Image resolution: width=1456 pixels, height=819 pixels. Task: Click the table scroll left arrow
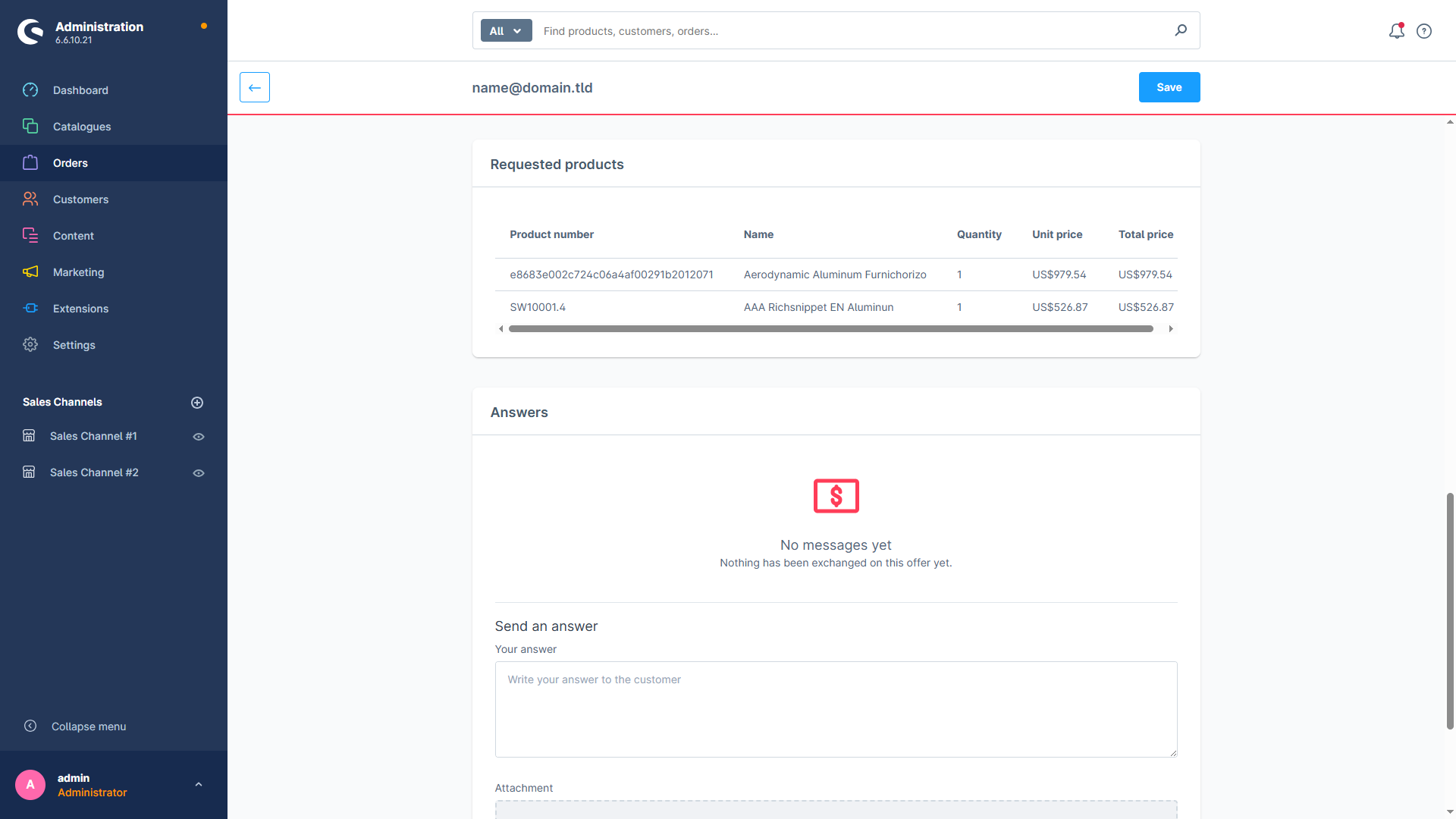point(500,329)
